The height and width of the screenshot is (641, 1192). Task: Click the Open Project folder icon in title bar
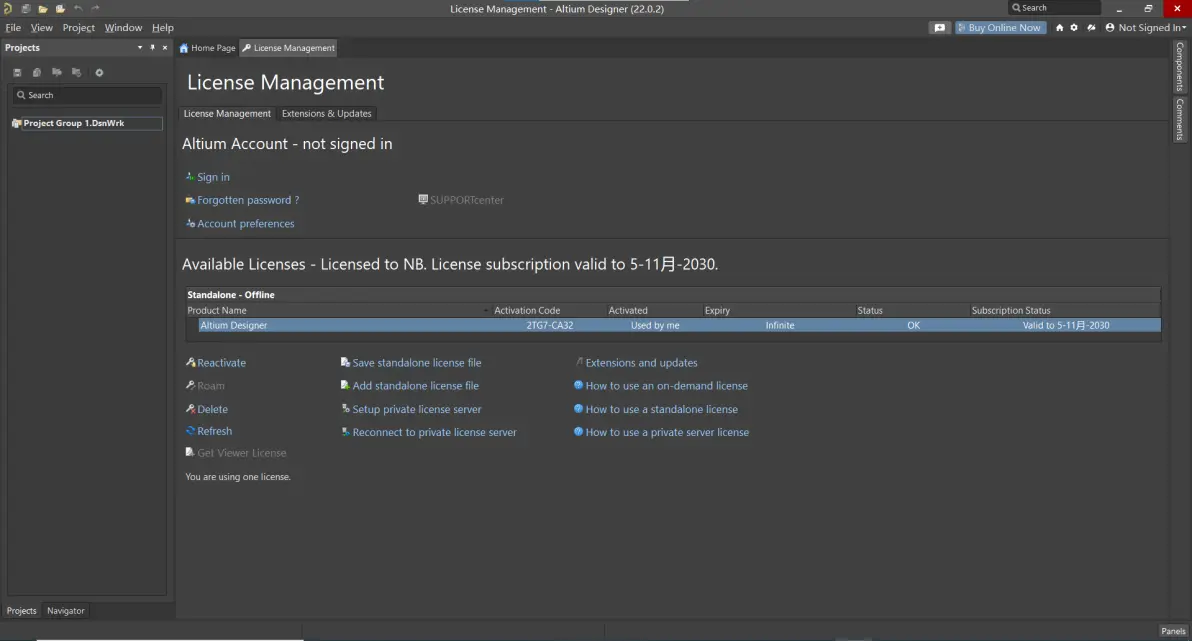click(x=60, y=8)
